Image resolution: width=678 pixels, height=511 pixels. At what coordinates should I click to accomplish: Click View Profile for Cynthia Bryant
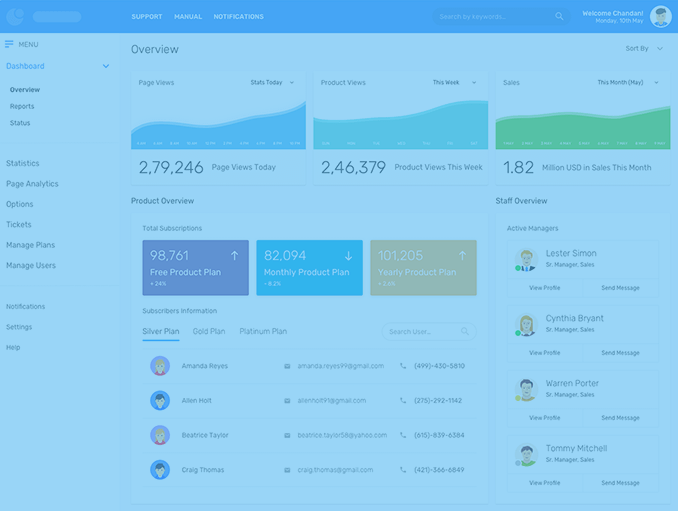point(544,353)
